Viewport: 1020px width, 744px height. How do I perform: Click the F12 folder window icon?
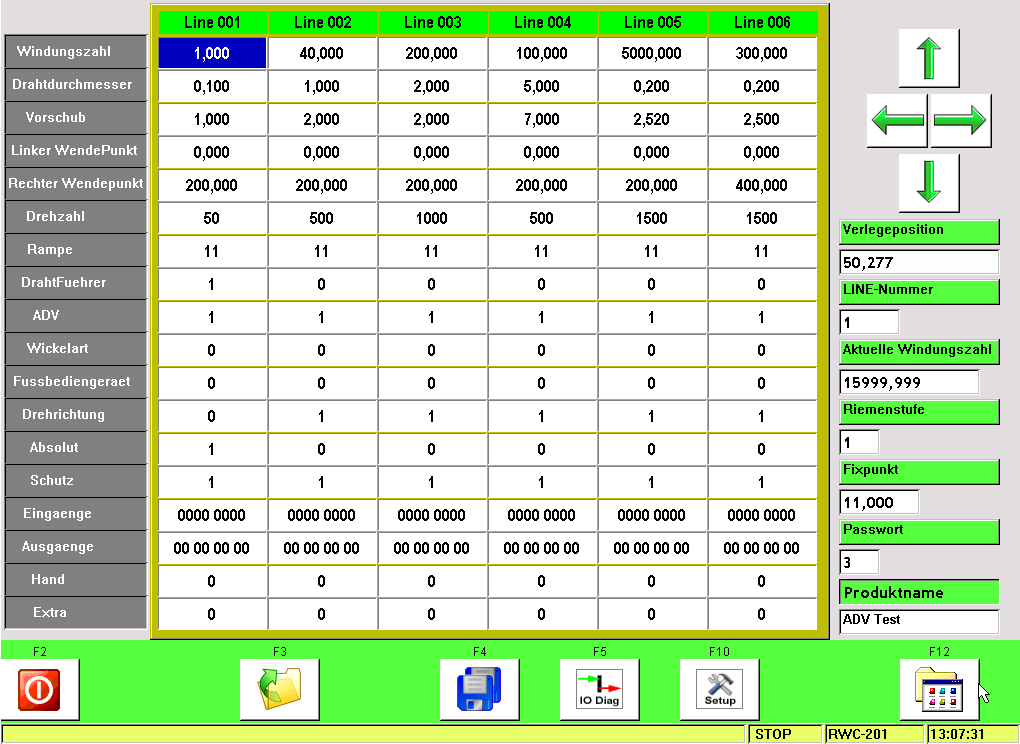point(939,690)
